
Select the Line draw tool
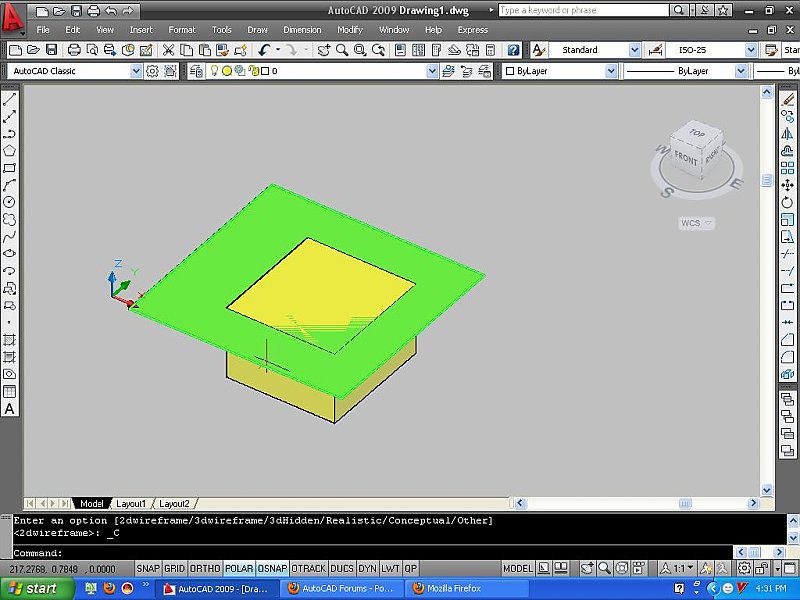9,100
